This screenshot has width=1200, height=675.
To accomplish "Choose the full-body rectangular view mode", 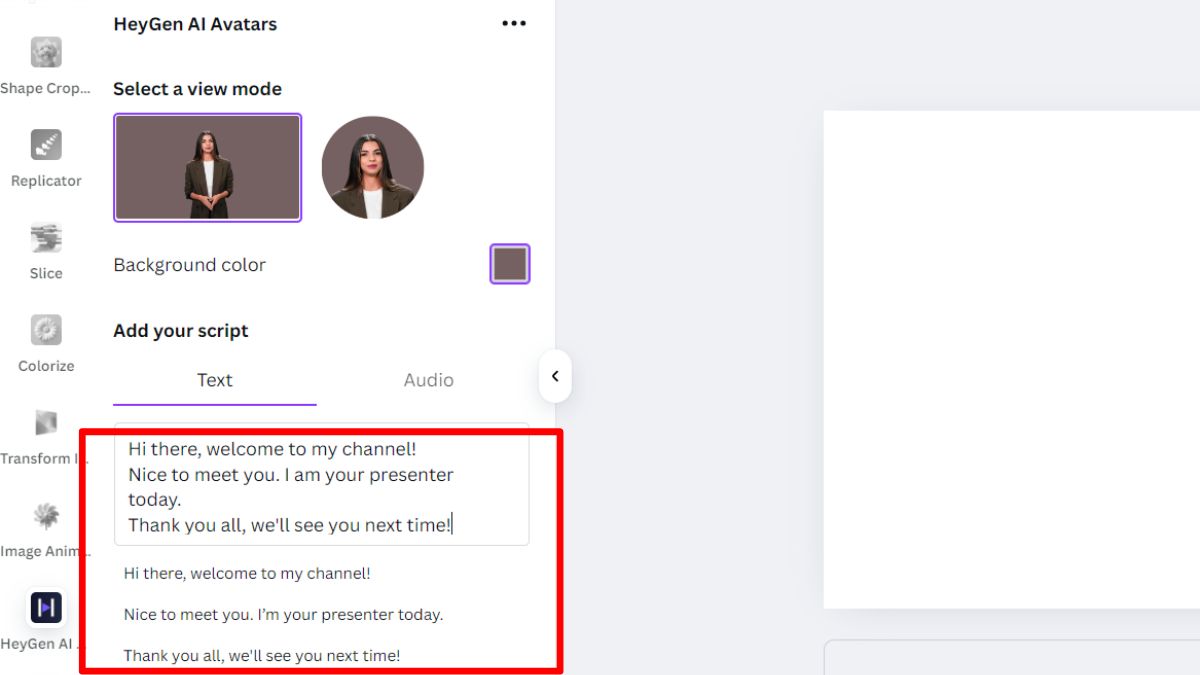I will coord(208,167).
